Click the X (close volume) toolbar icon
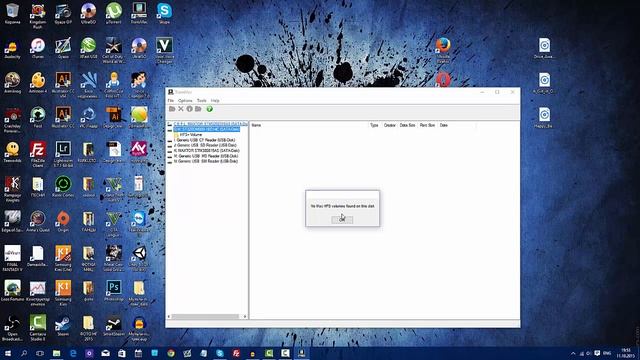 [x=181, y=109]
